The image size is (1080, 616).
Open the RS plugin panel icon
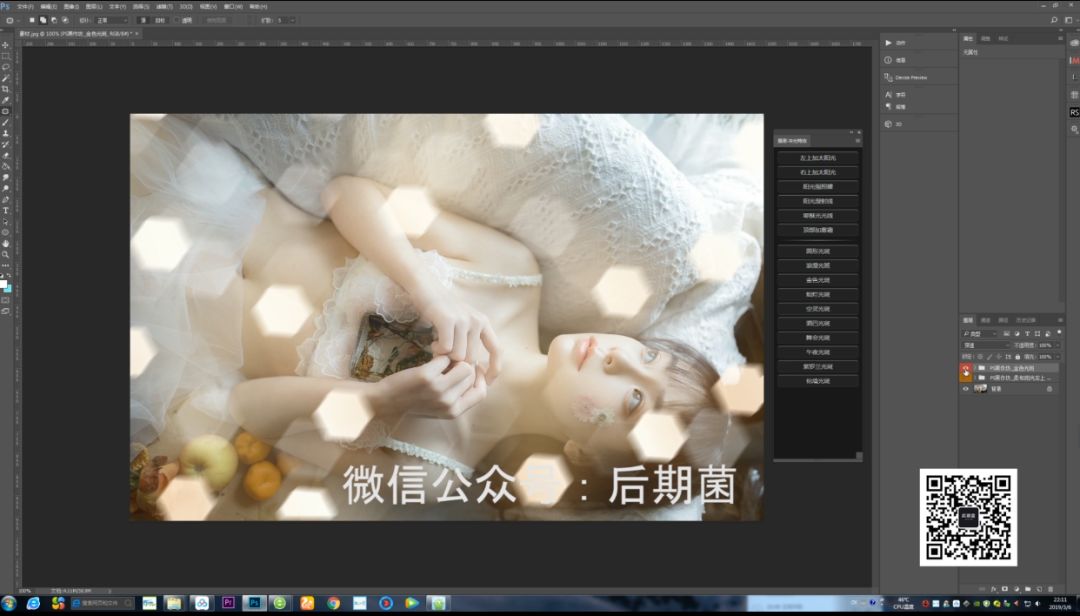point(1074,112)
